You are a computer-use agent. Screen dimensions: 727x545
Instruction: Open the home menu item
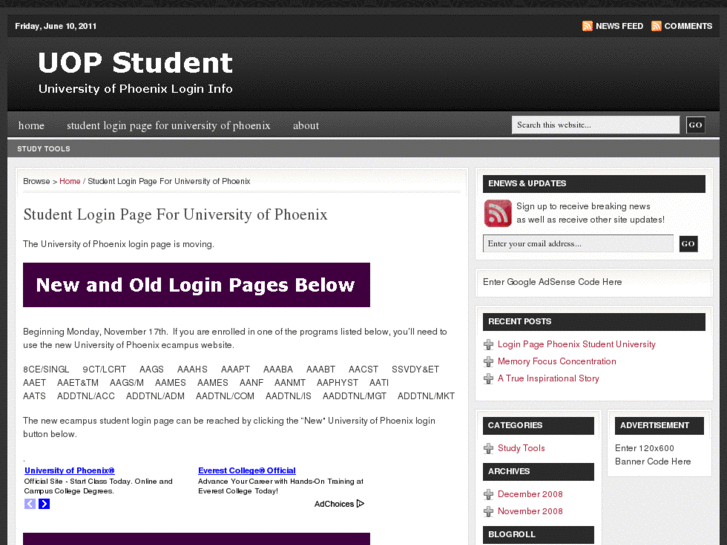click(31, 126)
